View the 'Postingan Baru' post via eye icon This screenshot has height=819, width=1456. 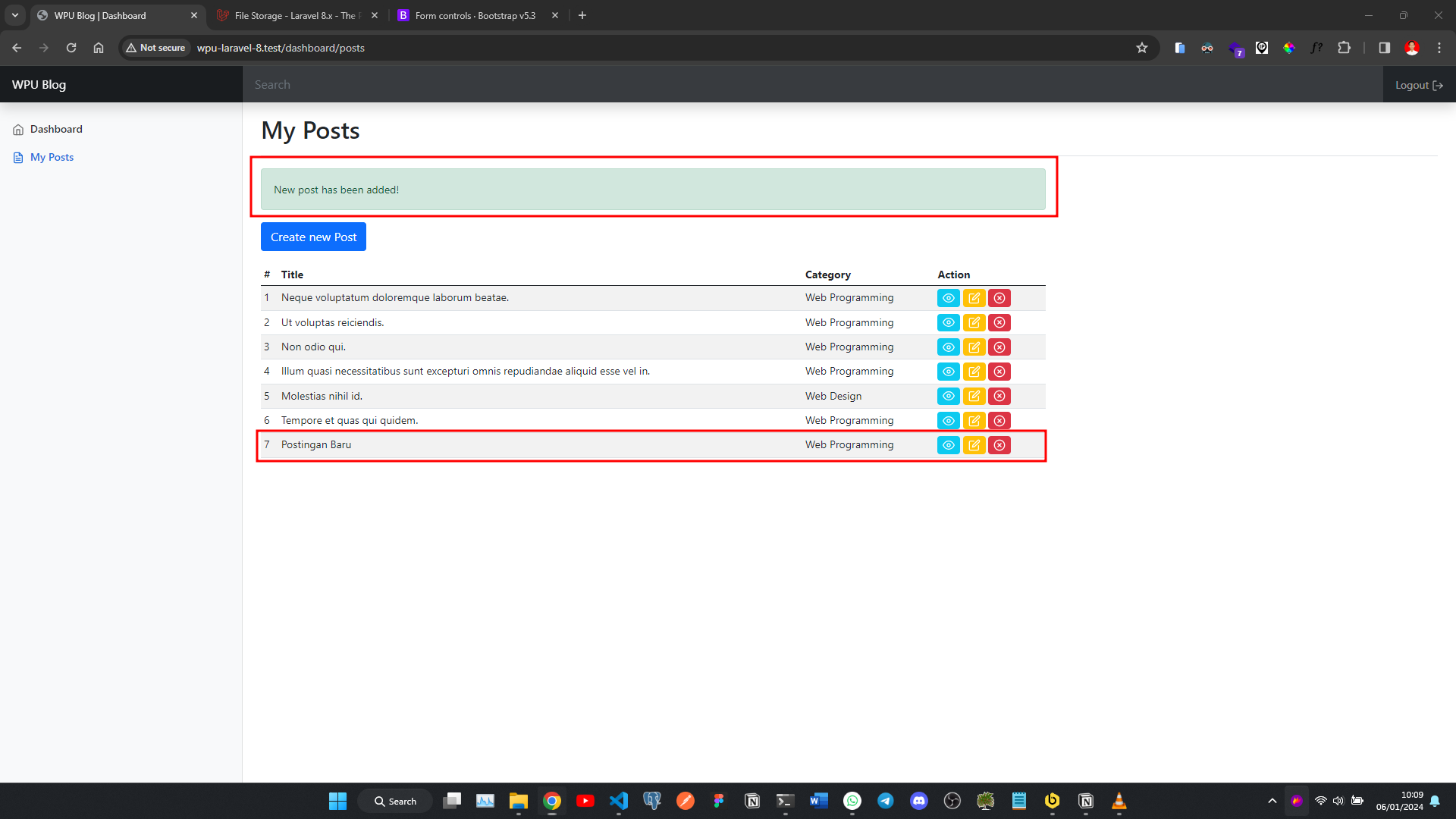pyautogui.click(x=948, y=445)
